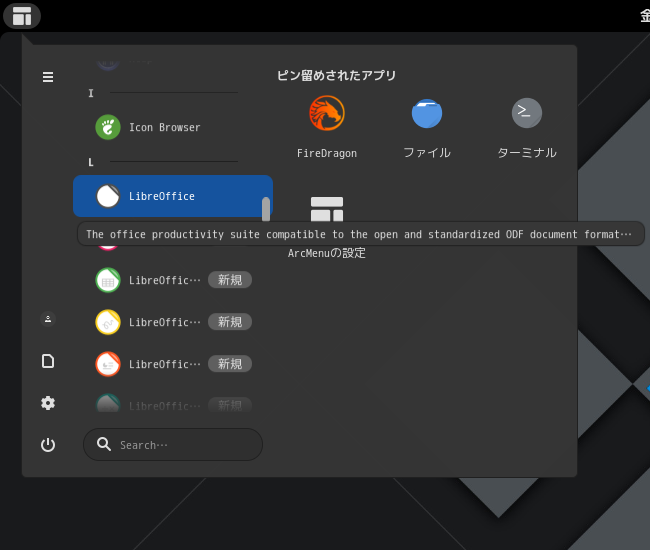Click the letter I section header
Screen dimensions: 650x550
[91, 93]
